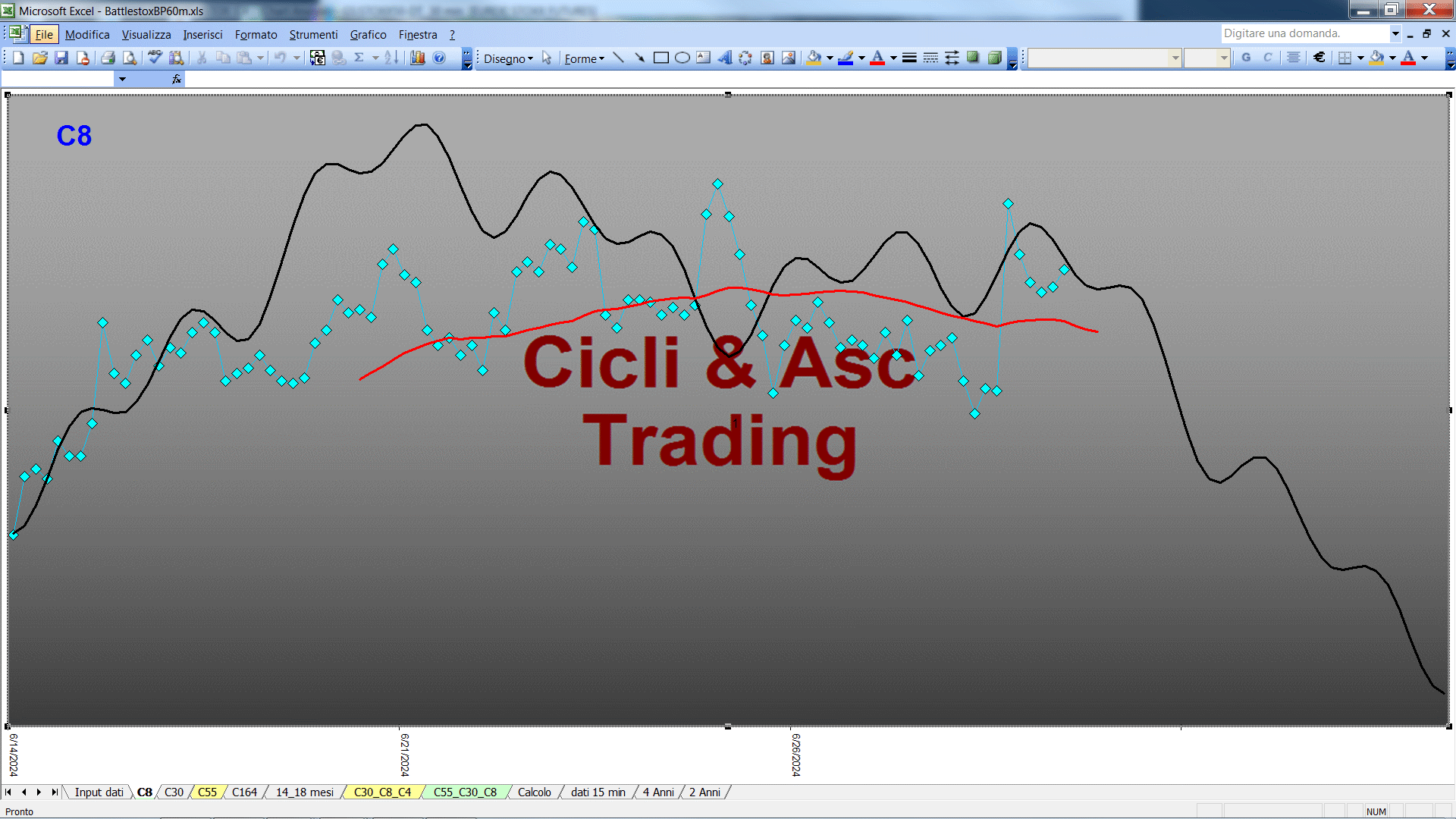Open the Modifica menu
This screenshot has width=1456, height=819.
tap(87, 35)
